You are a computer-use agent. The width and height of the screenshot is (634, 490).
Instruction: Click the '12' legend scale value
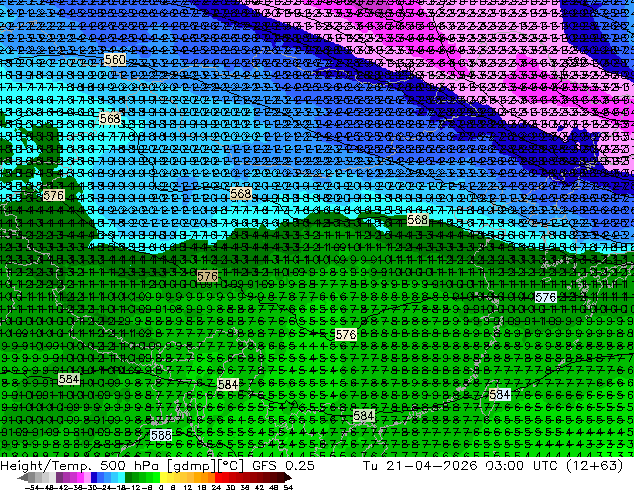188,487
